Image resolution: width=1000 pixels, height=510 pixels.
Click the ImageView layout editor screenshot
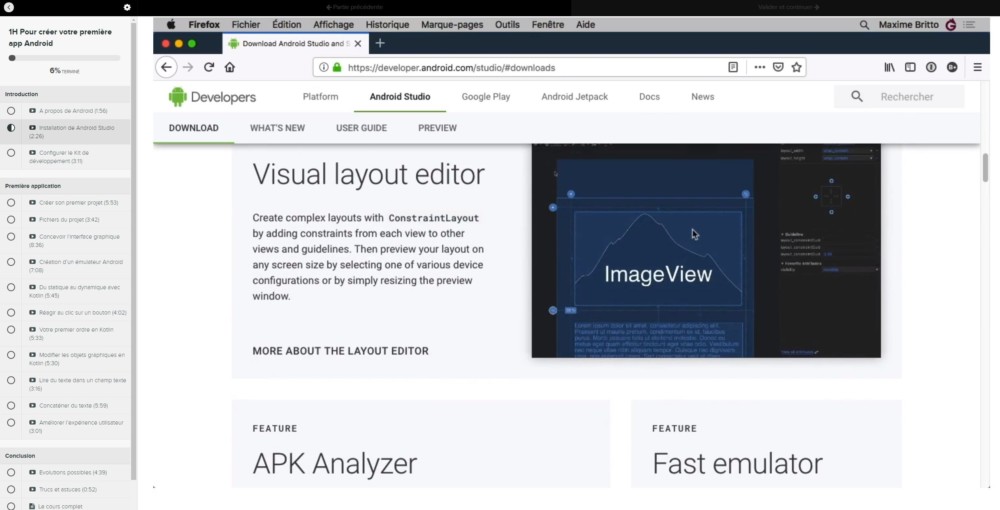point(706,250)
